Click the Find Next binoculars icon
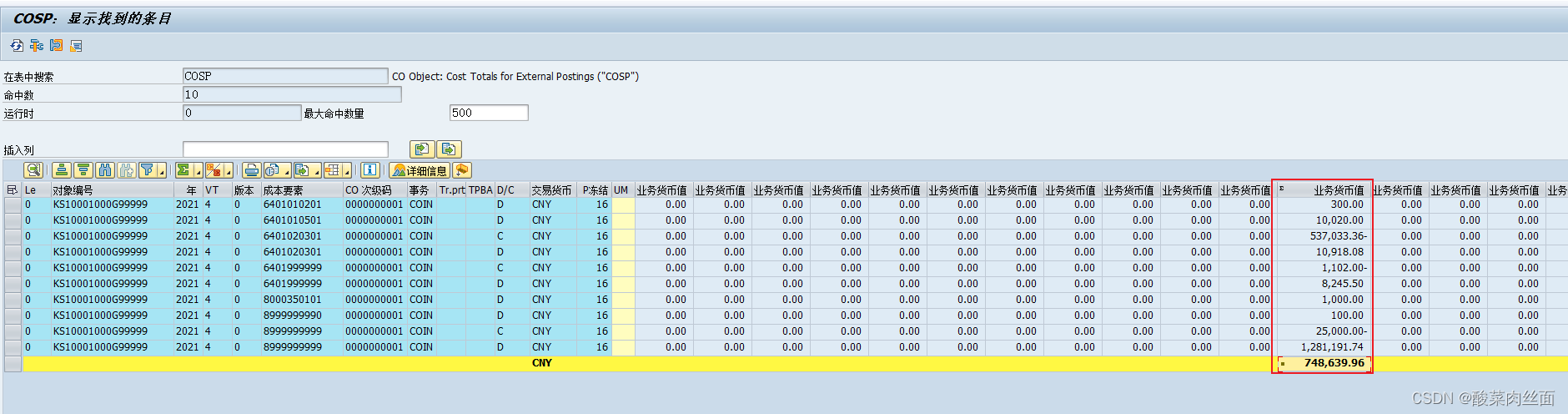Image resolution: width=1568 pixels, height=414 pixels. (127, 170)
